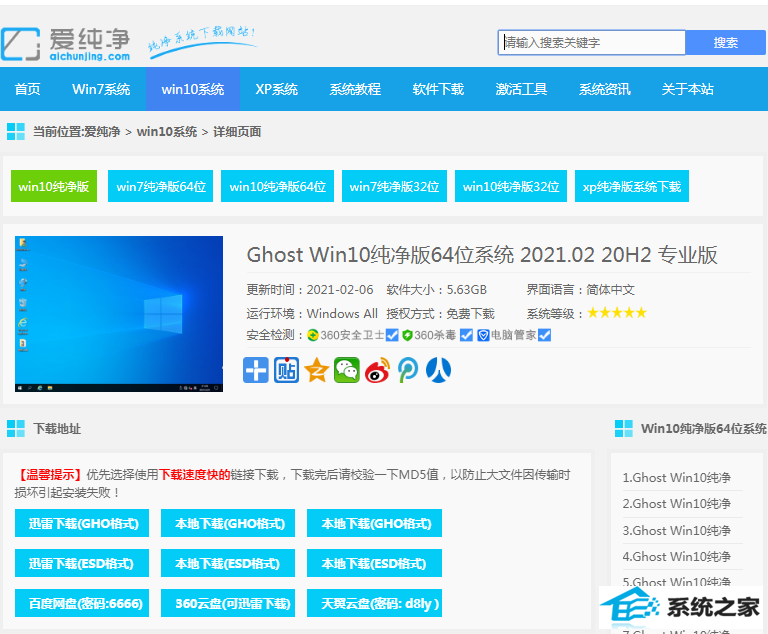Click the windows icon beside 当前位置

pyautogui.click(x=16, y=131)
